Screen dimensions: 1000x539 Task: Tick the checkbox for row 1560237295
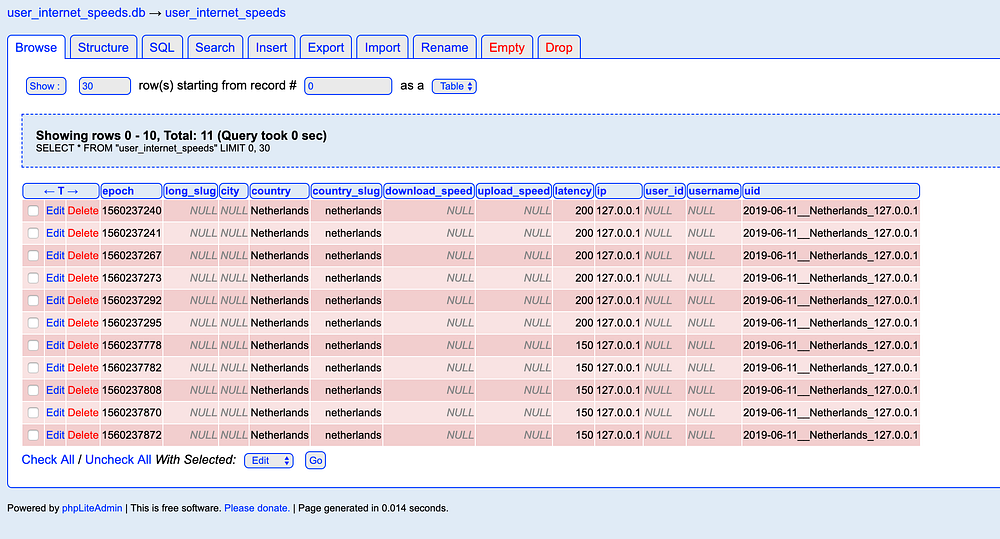(x=33, y=323)
